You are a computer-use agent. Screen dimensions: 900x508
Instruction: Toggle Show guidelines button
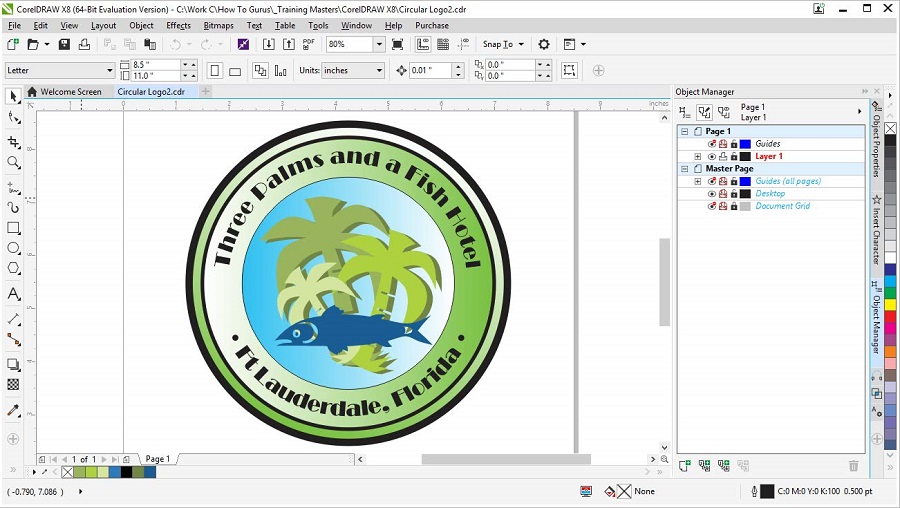(x=464, y=44)
